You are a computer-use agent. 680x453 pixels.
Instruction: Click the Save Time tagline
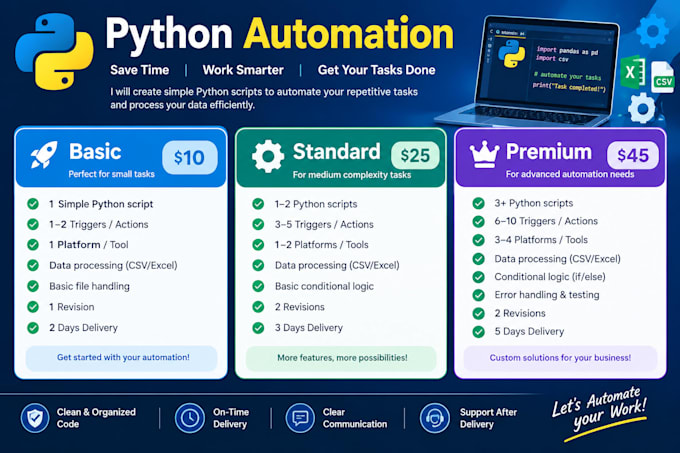[140, 70]
